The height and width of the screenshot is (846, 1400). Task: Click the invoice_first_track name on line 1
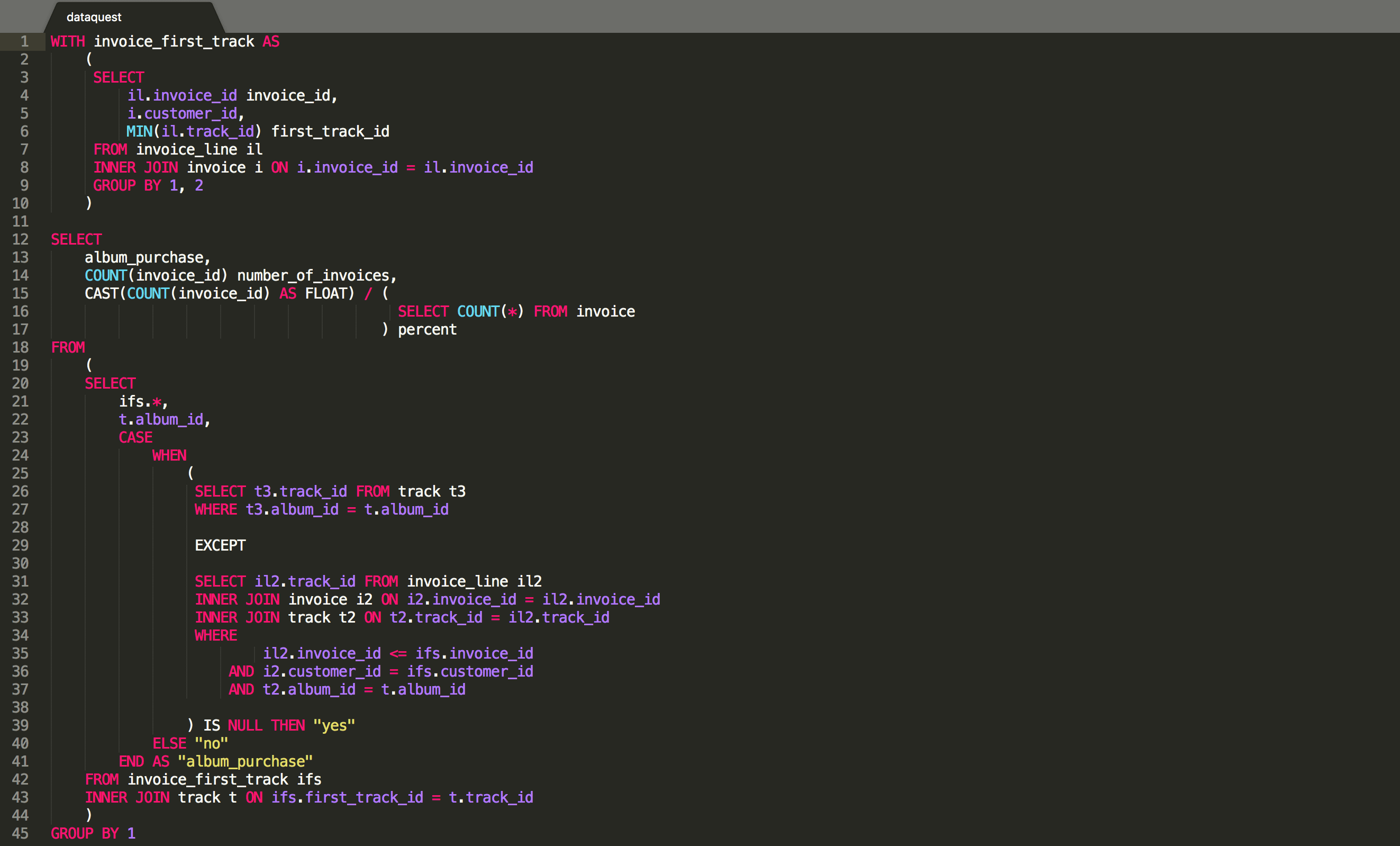174,41
